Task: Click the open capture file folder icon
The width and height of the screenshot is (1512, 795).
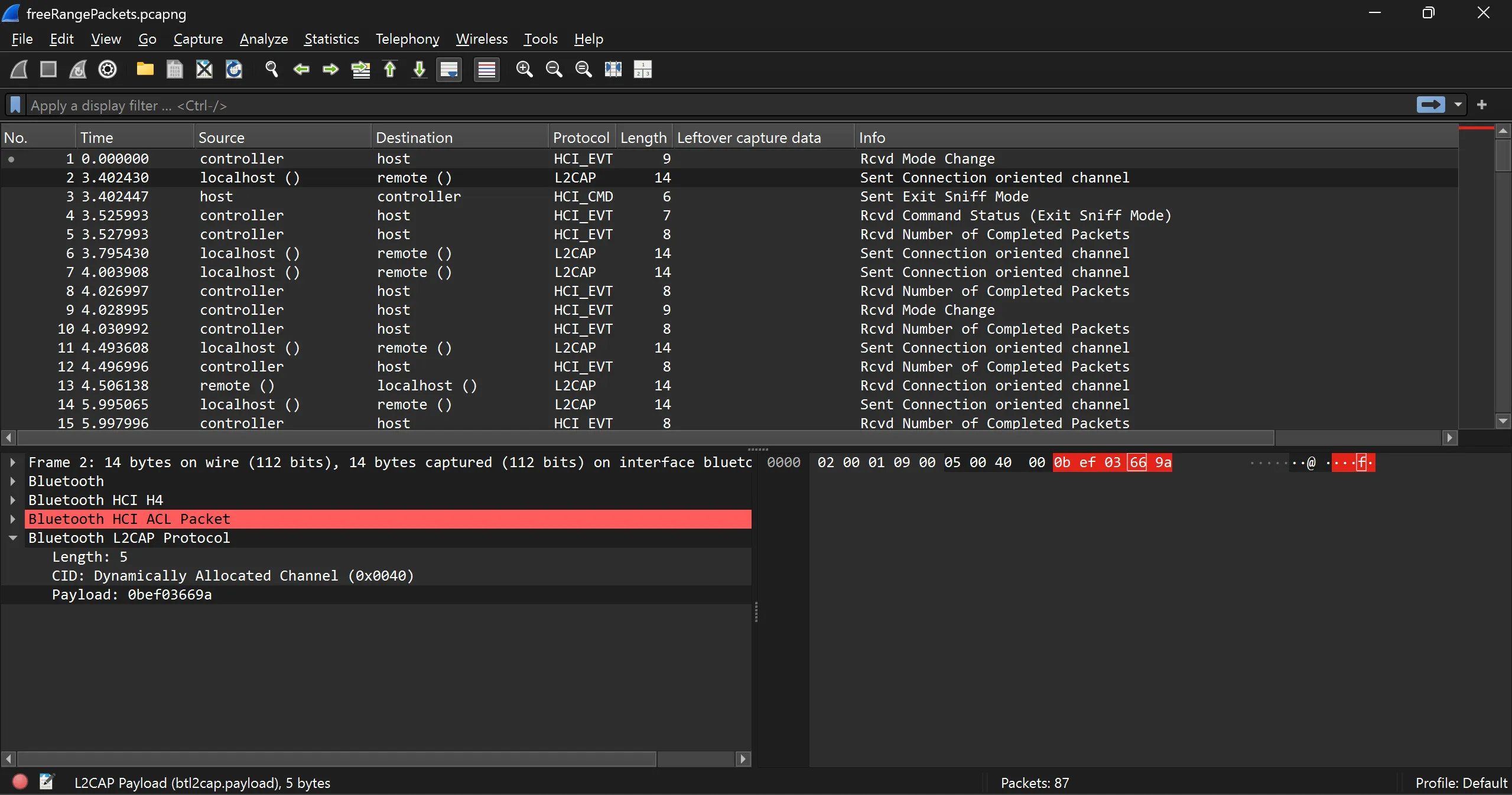Action: [x=145, y=70]
